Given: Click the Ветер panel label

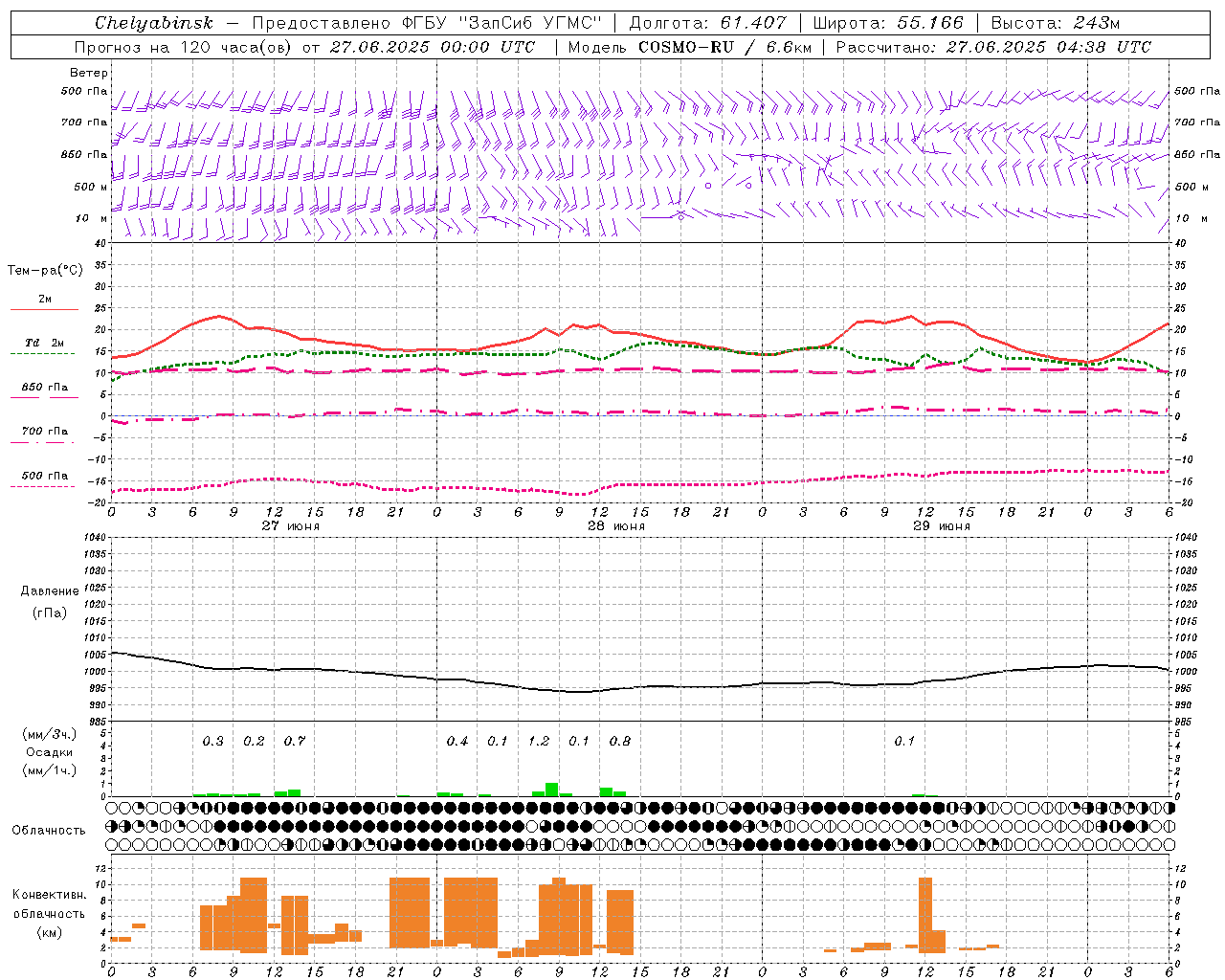Looking at the screenshot, I should pos(89,73).
